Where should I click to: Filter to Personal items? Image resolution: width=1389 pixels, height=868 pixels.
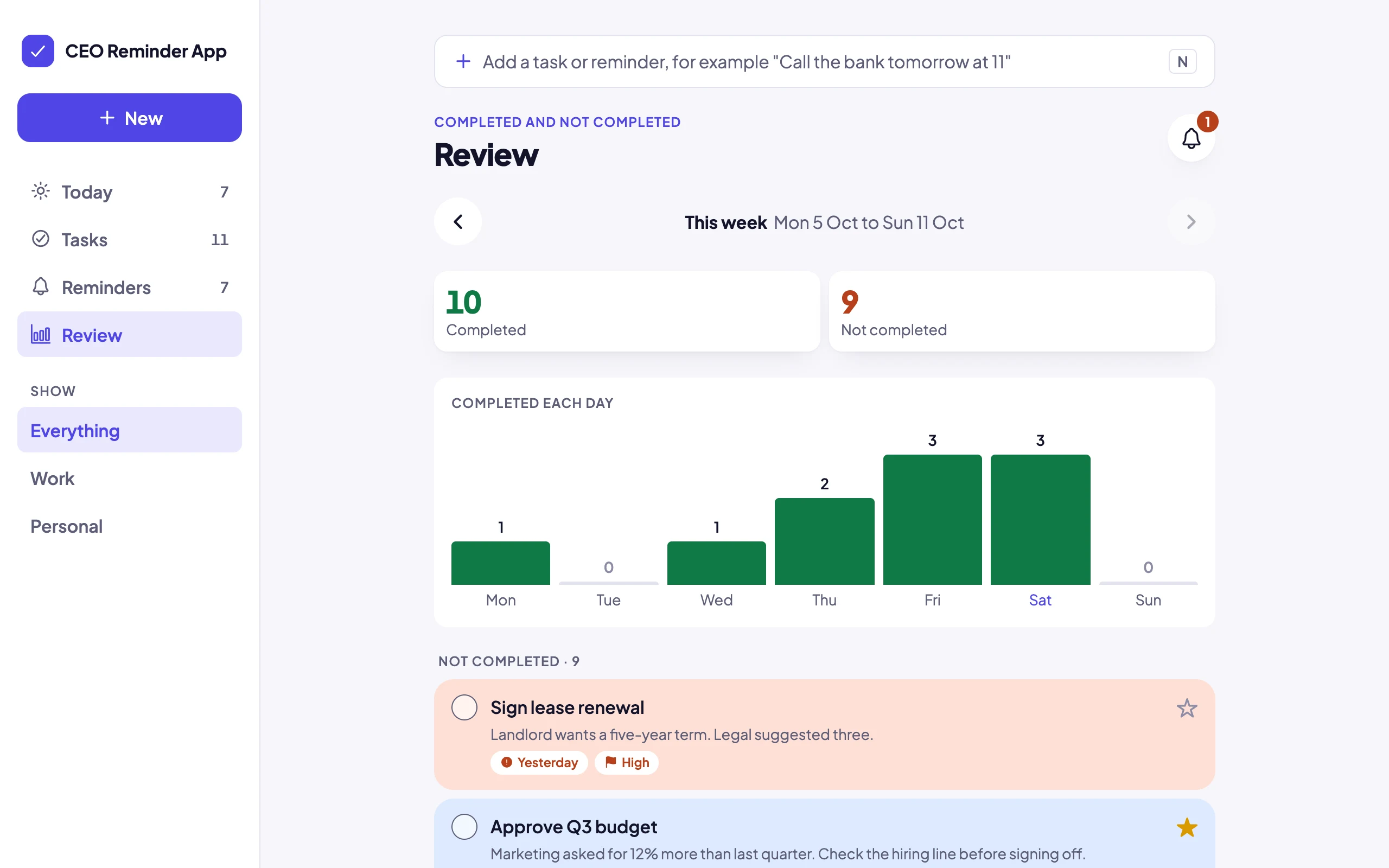coord(130,526)
